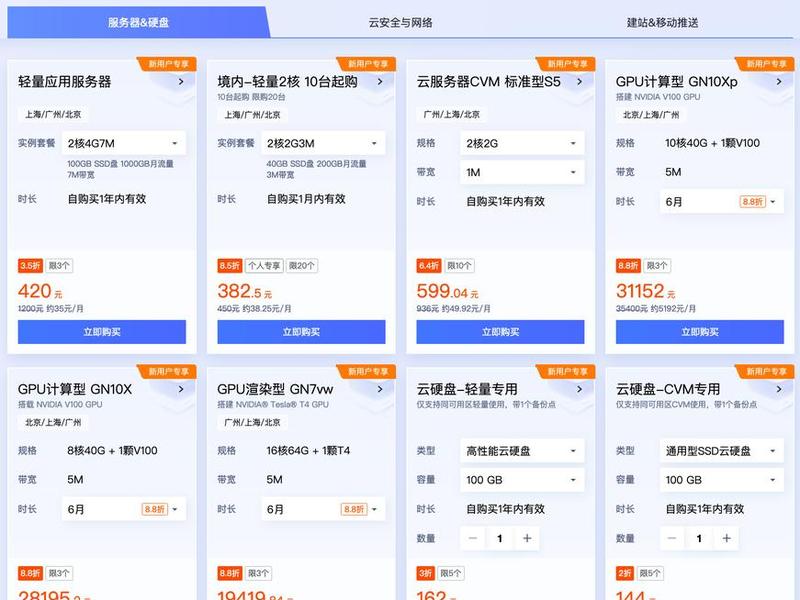Expand 6月 时长 dropdown in GN7vw card
This screenshot has width=800, height=600.
pos(323,509)
